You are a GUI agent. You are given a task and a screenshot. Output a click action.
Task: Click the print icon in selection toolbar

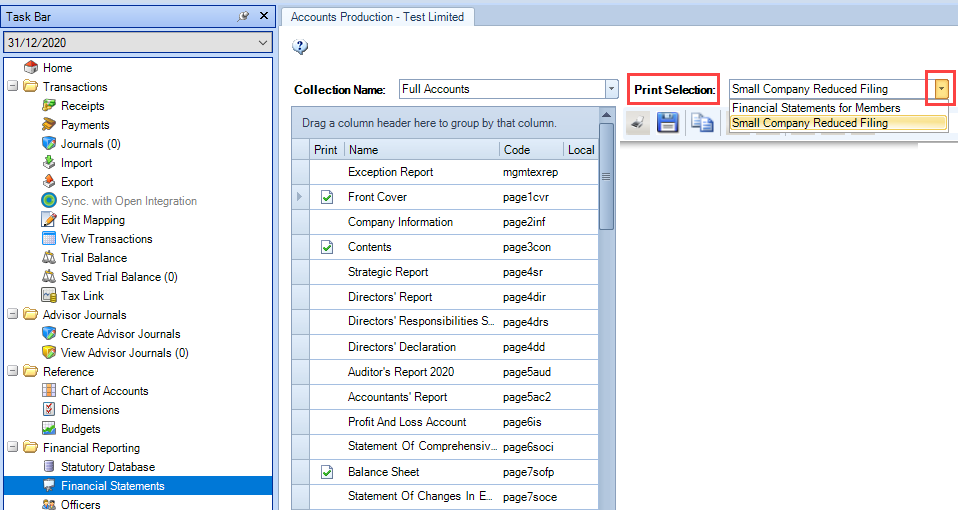637,123
